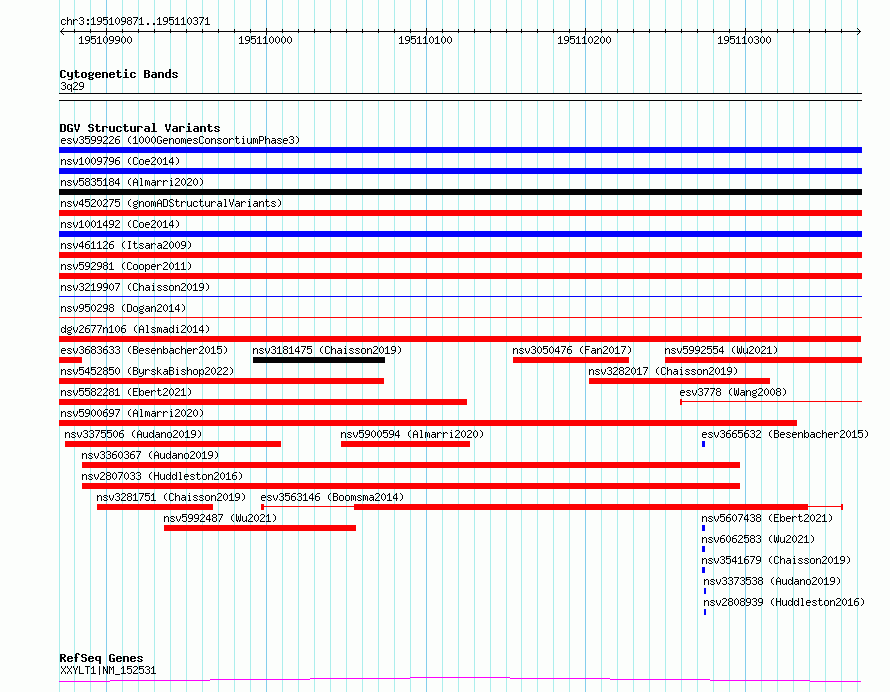Select nsv5607438 (Ebert2021) label

[767, 518]
